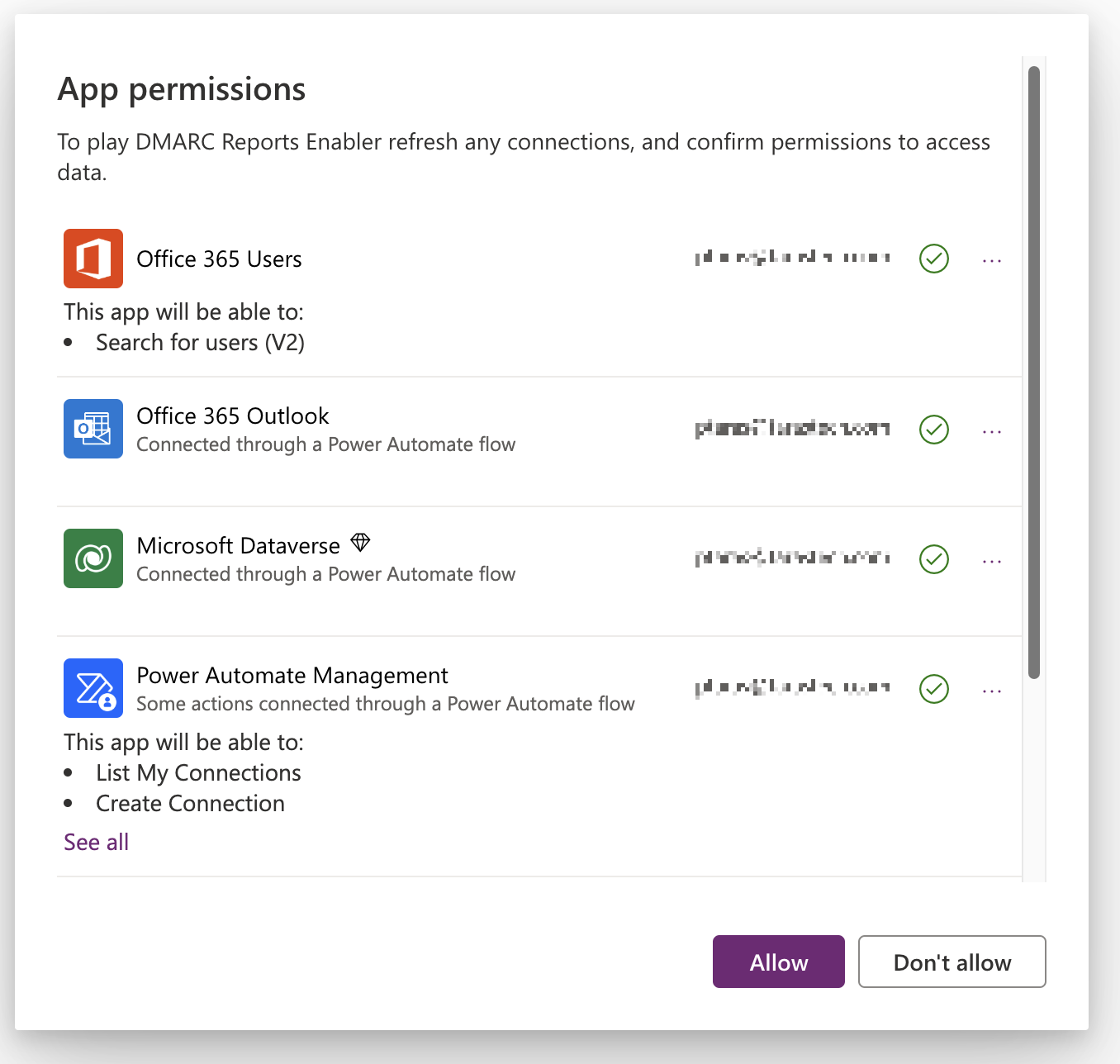Click the 'Microsoft Dataverse' connector title

[238, 546]
